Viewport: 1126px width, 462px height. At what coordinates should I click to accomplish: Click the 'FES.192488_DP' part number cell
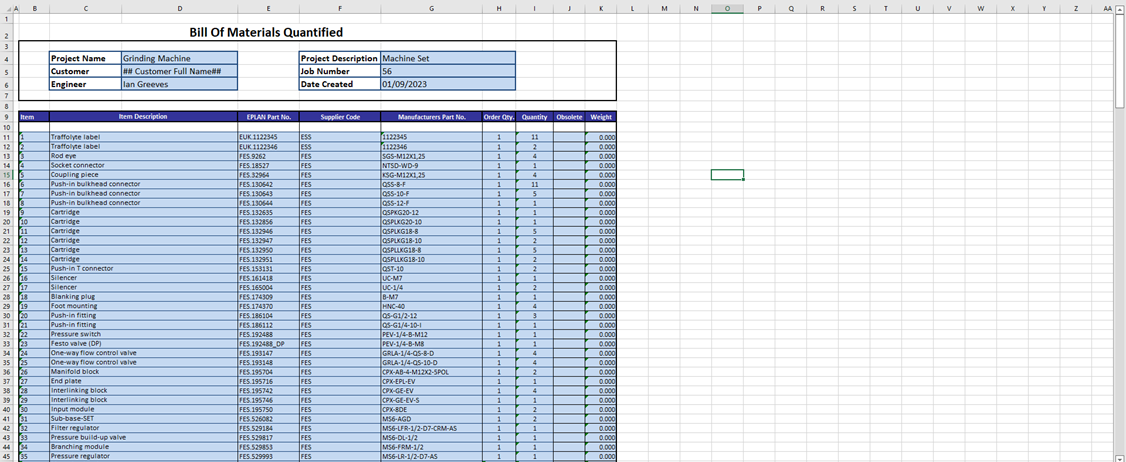pos(268,344)
